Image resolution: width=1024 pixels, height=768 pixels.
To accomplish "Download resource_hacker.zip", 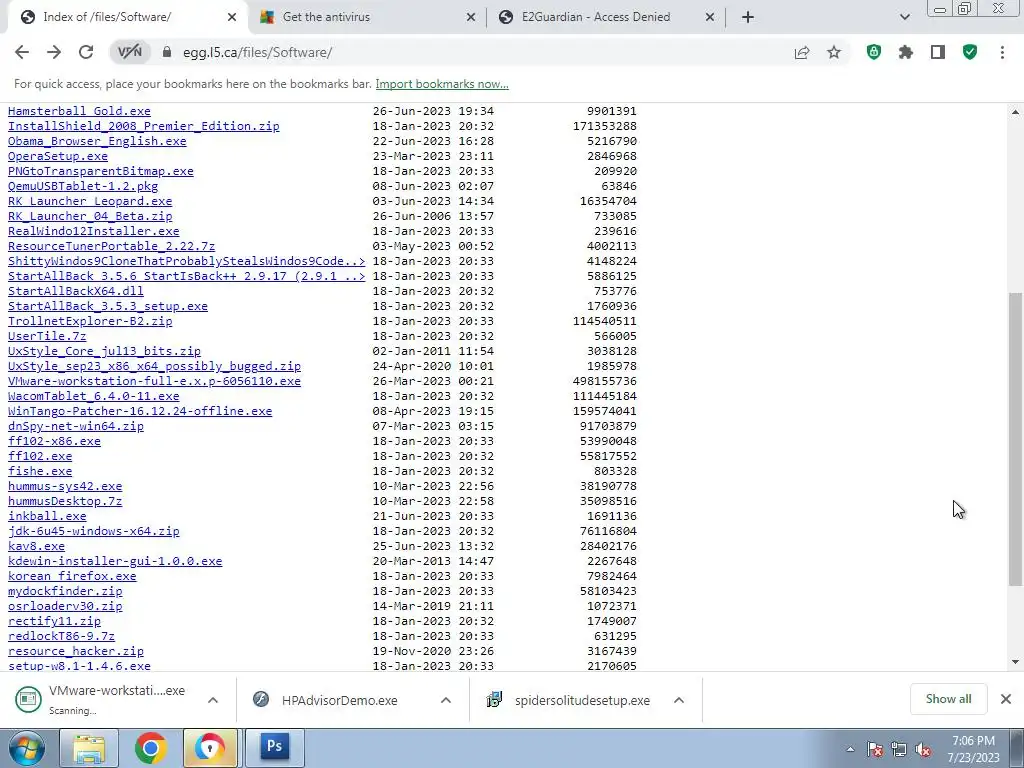I will (x=76, y=652).
